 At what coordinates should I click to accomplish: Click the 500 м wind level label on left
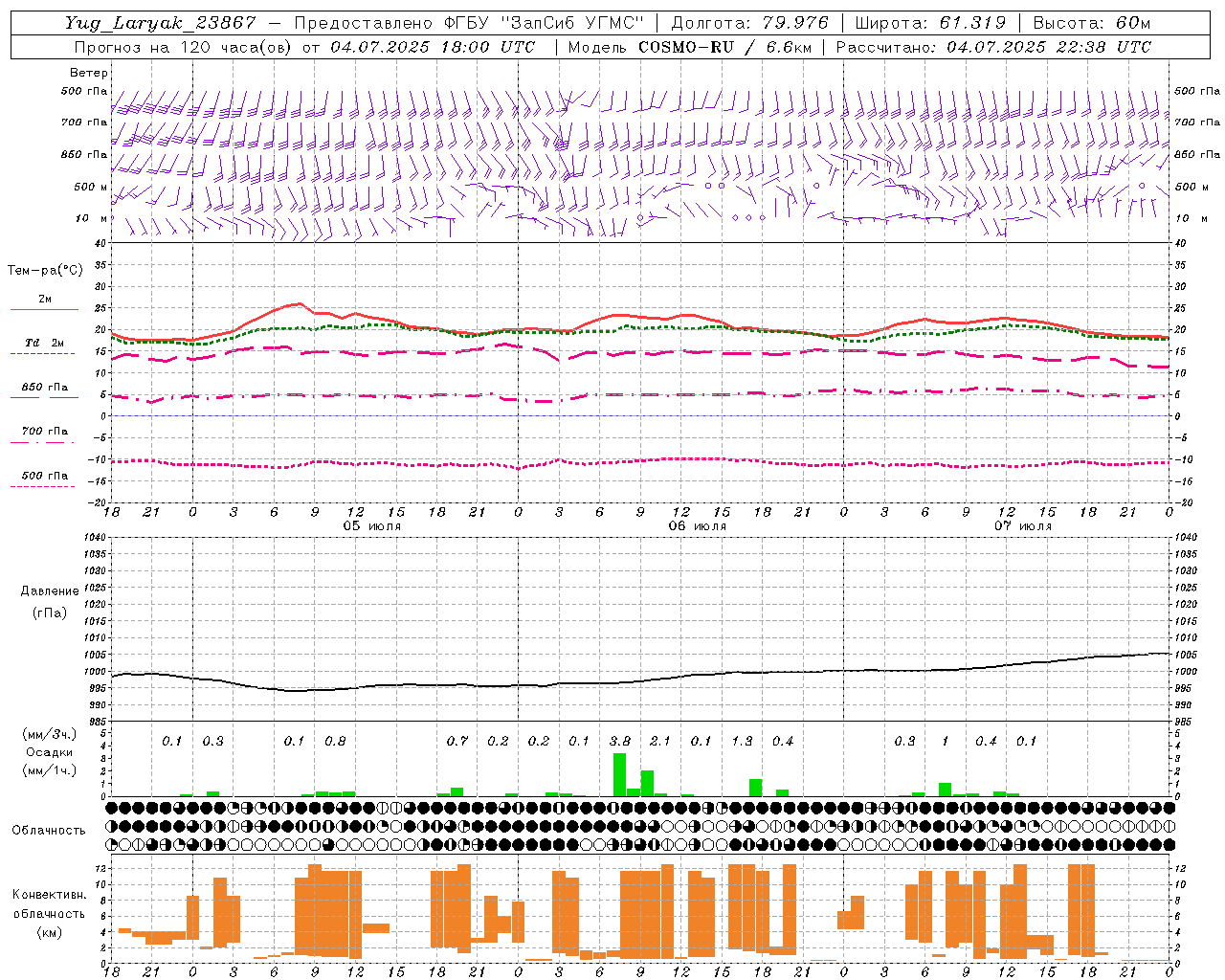pos(91,187)
